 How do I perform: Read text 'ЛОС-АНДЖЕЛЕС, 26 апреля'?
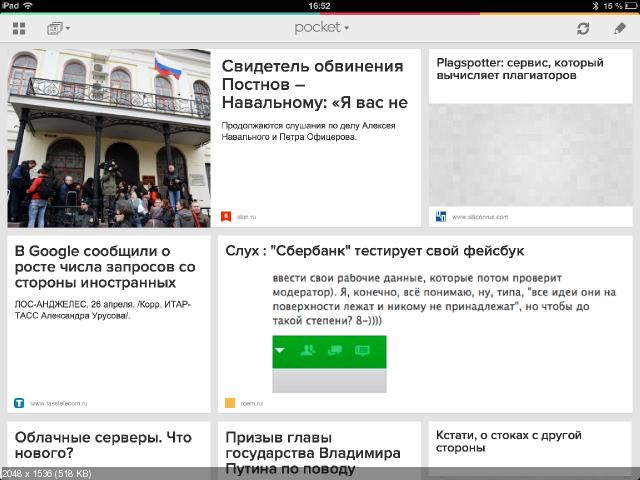(x=103, y=310)
